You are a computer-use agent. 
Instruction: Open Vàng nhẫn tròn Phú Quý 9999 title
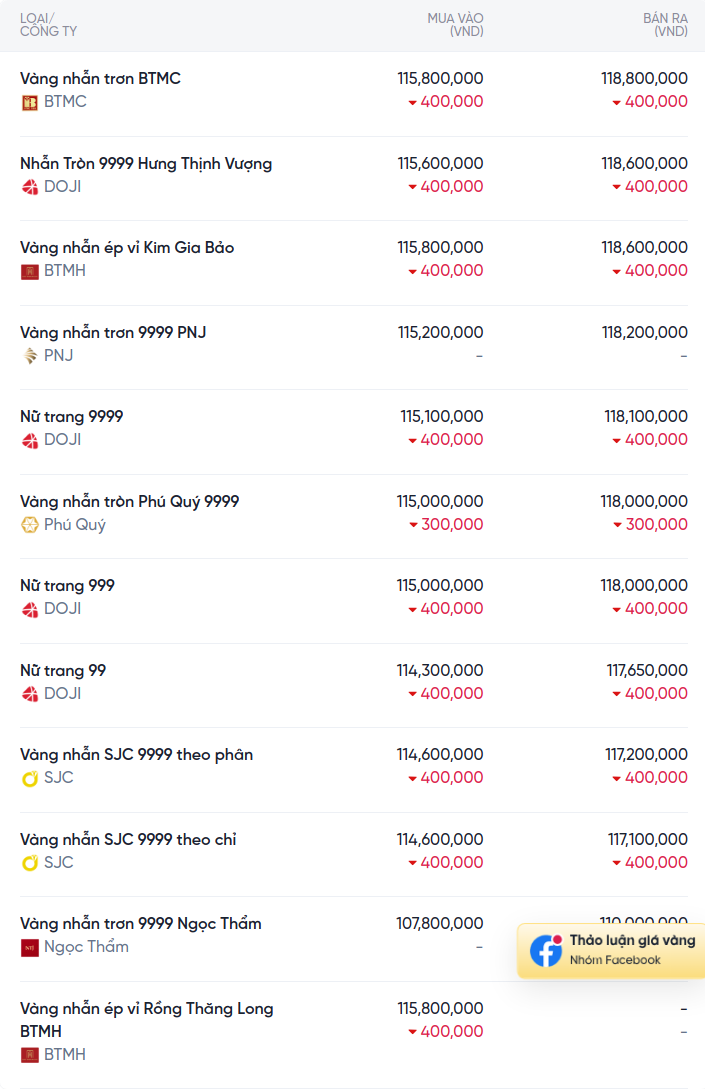pyautogui.click(x=129, y=501)
